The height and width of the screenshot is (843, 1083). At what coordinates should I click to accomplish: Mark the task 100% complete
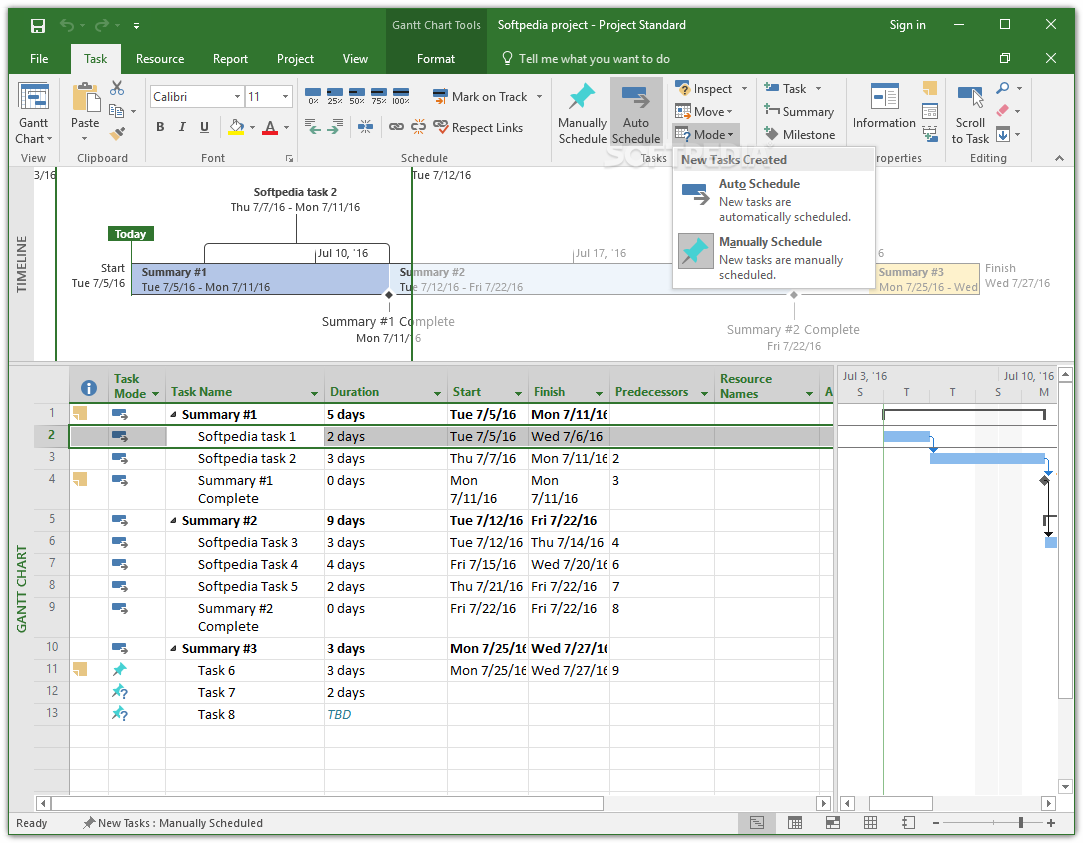pyautogui.click(x=401, y=96)
